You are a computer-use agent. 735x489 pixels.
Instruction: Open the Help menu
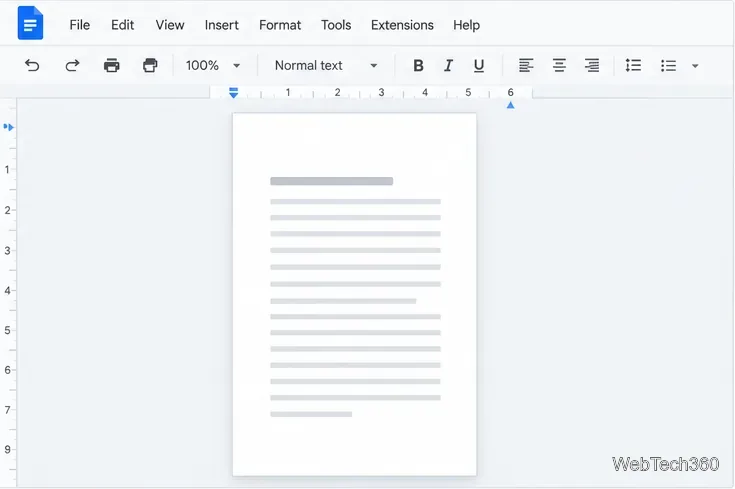click(x=466, y=25)
